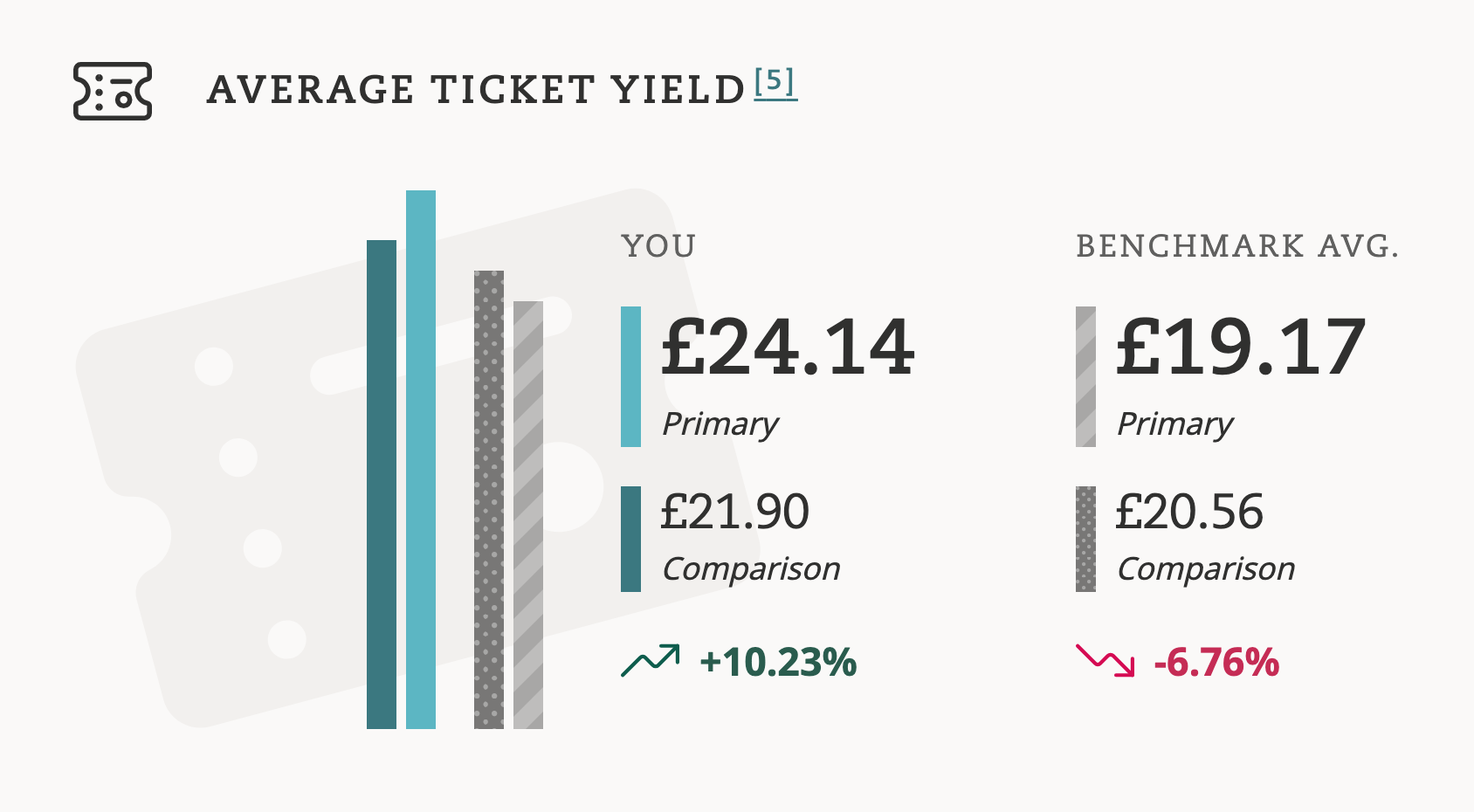Click the £20.56 benchmark comparison value
The height and width of the screenshot is (812, 1474).
tap(1189, 512)
